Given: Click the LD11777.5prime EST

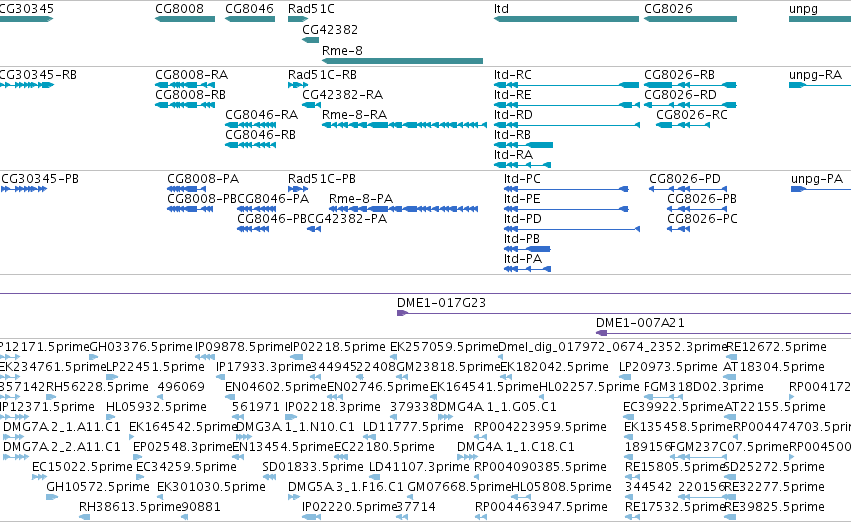Looking at the screenshot, I should (x=370, y=438).
